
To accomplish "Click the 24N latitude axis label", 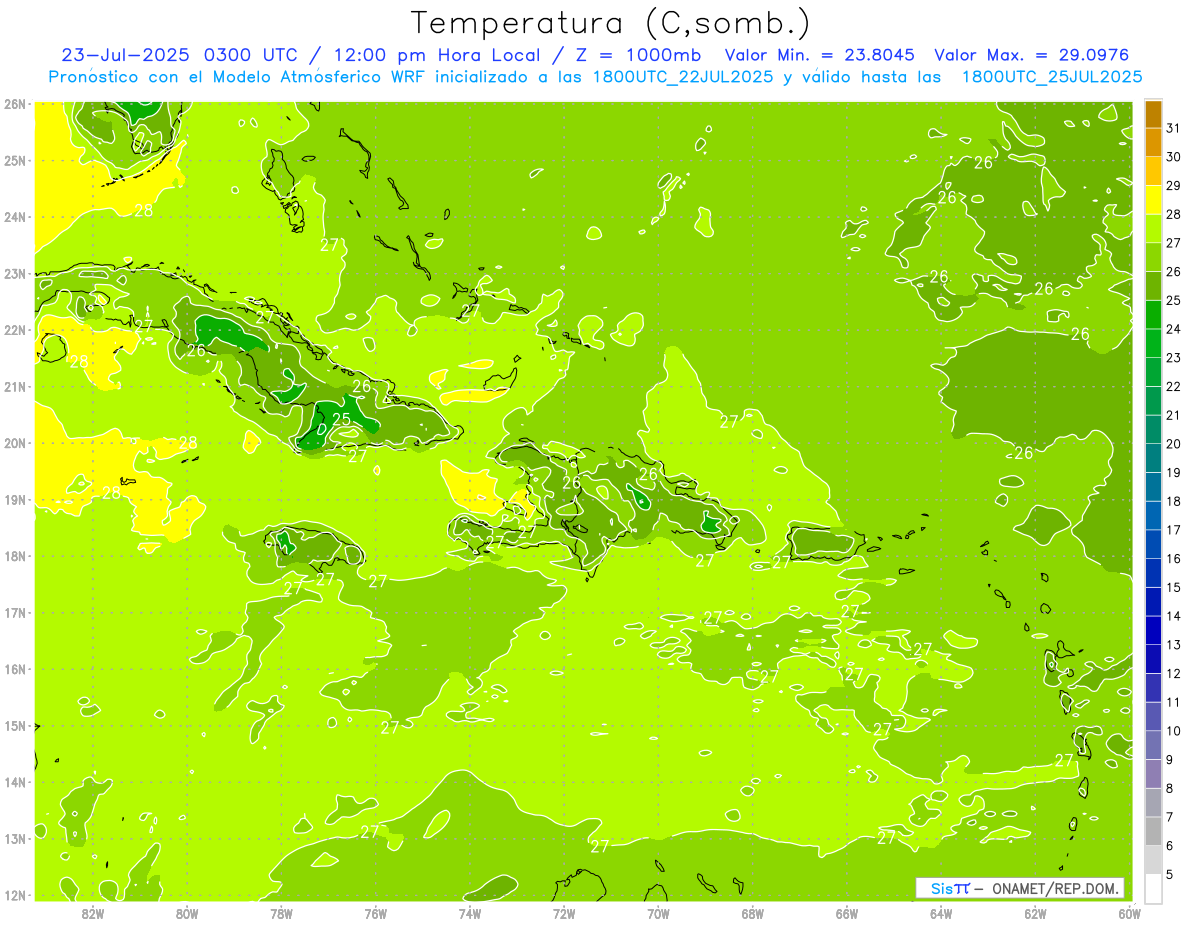I will point(16,217).
